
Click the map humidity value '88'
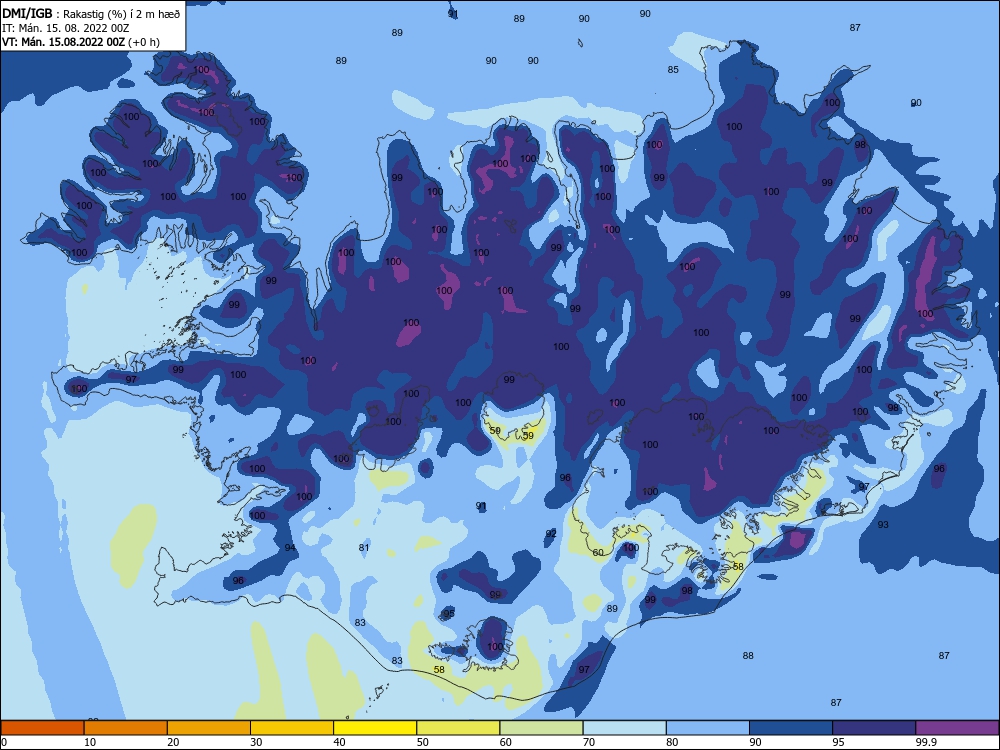[x=748, y=656]
